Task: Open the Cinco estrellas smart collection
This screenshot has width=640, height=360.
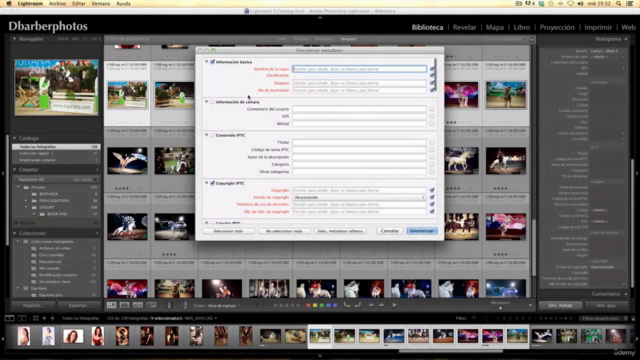Action: coord(51,255)
